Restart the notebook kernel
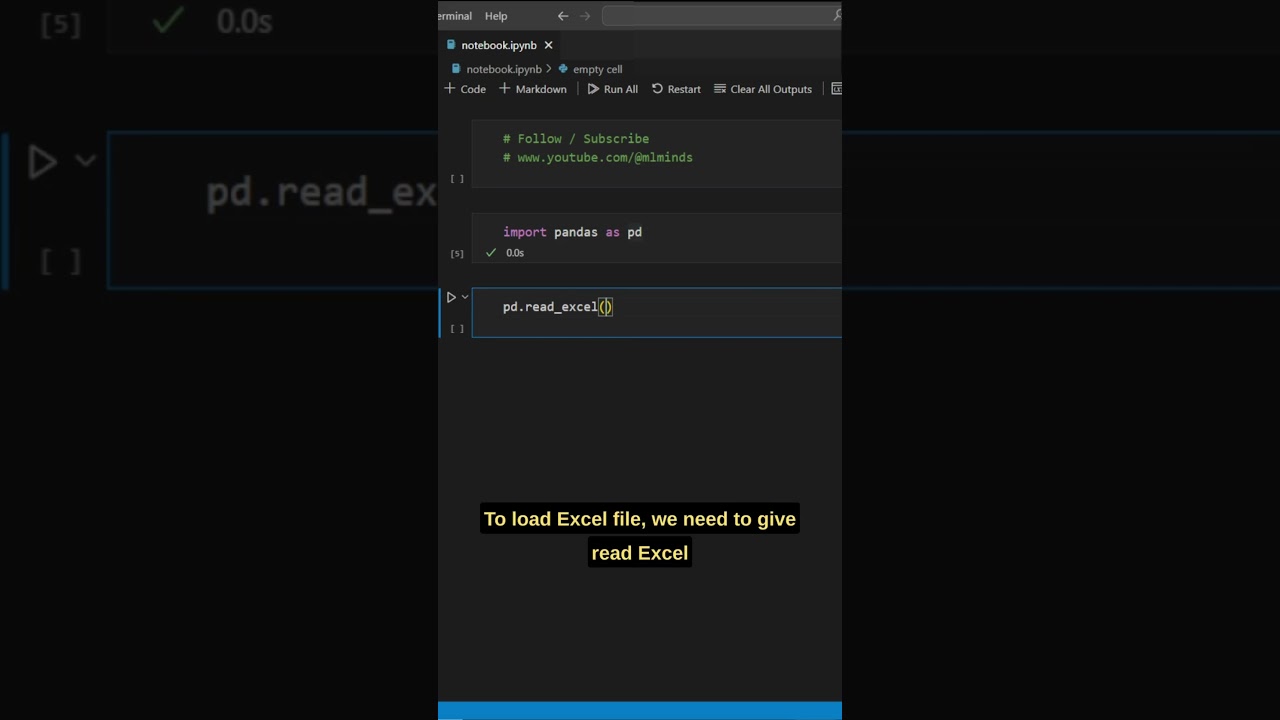 click(x=676, y=89)
